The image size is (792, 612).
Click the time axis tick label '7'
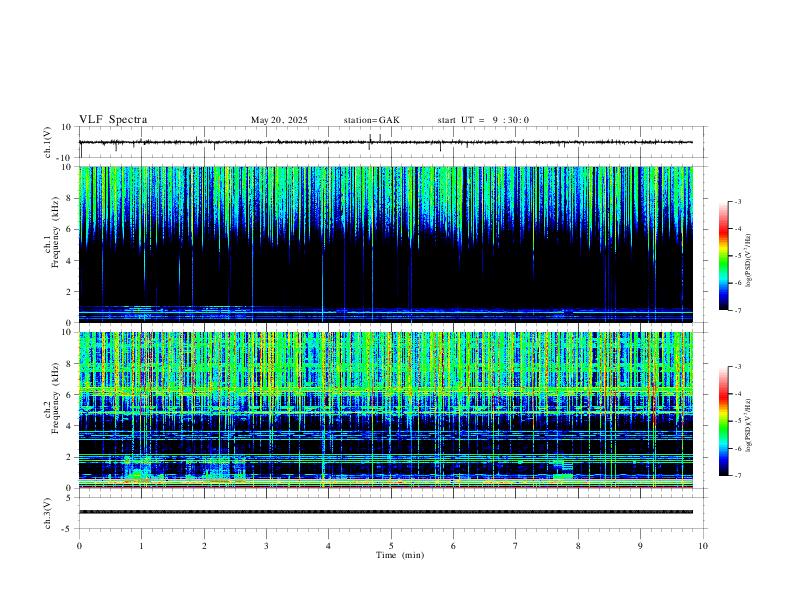516,546
